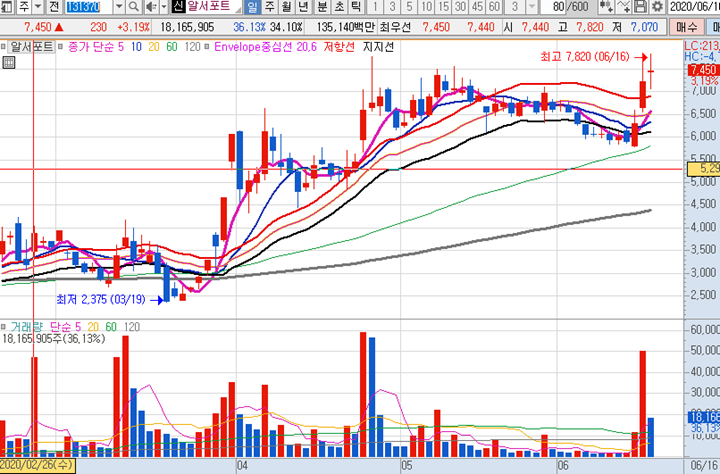Click the add indicator line icon
720x474 pixels.
(x=623, y=6)
